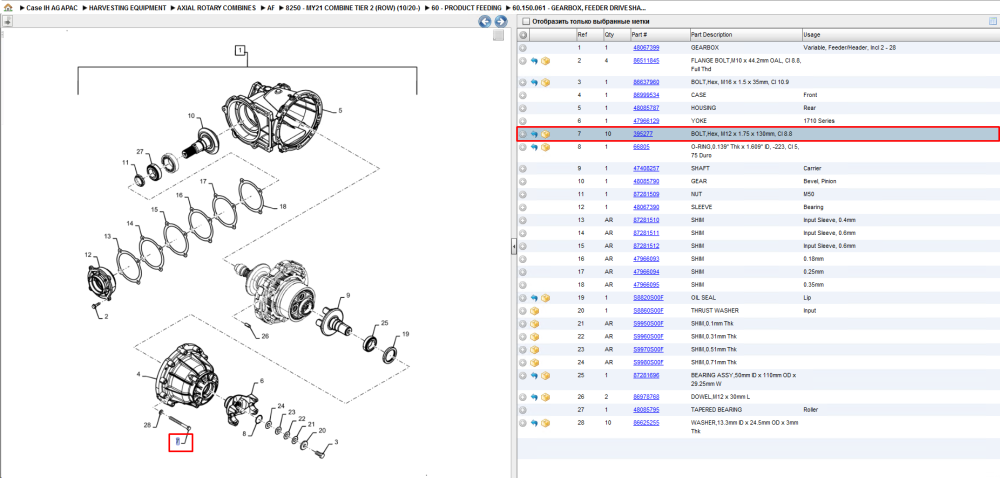1000x478 pixels.
Task: Open part number link 87281696
Action: [x=646, y=376]
